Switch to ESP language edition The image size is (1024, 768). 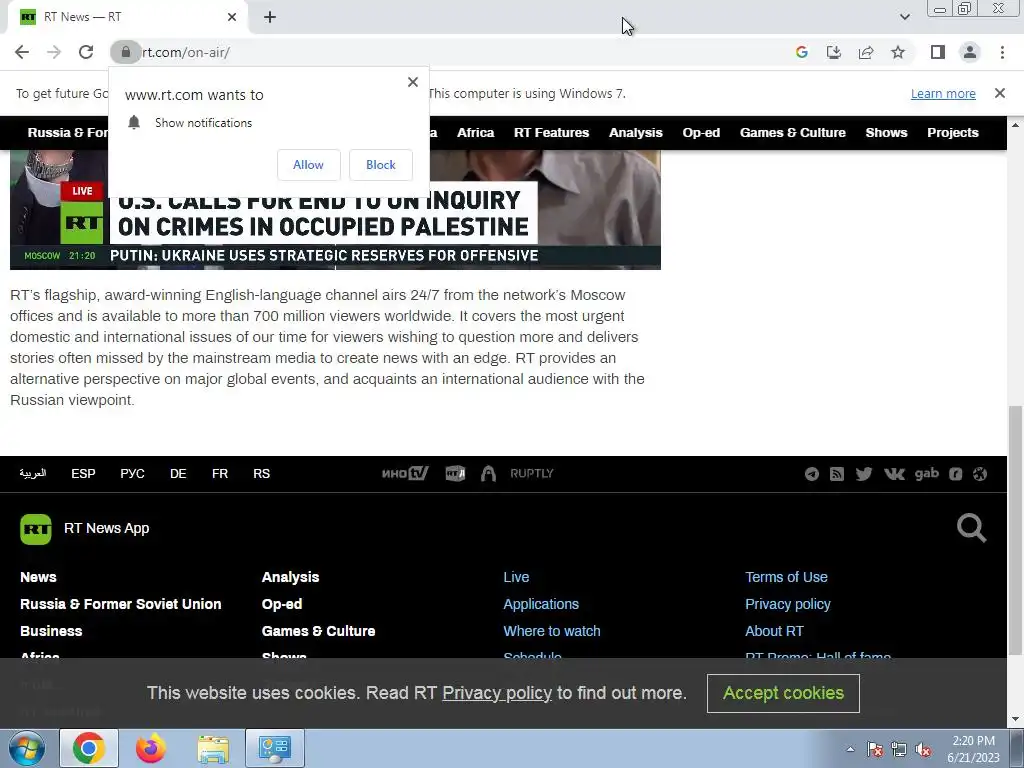(83, 473)
